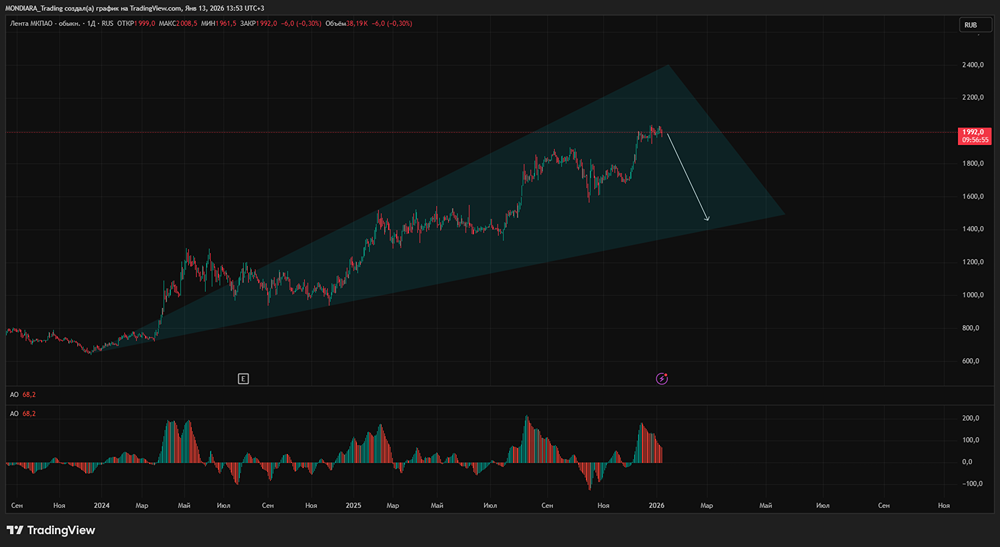1000x547 pixels.
Task: Click the 200,0 label on AO scale
Action: click(971, 418)
